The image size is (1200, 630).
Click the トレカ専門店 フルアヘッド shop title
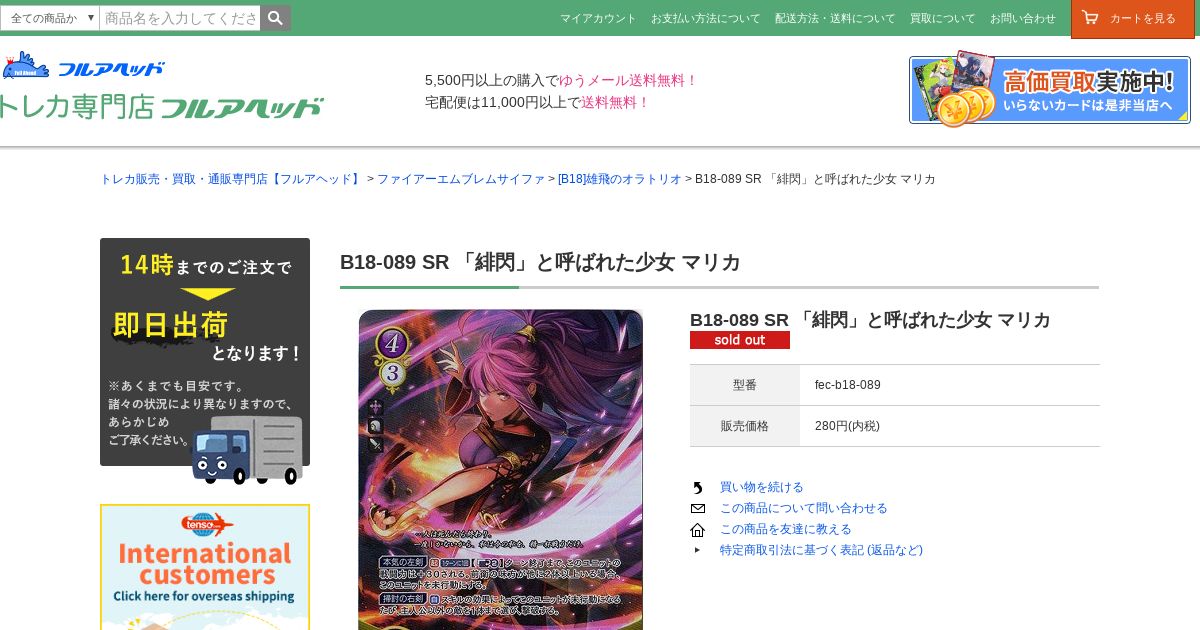point(161,107)
